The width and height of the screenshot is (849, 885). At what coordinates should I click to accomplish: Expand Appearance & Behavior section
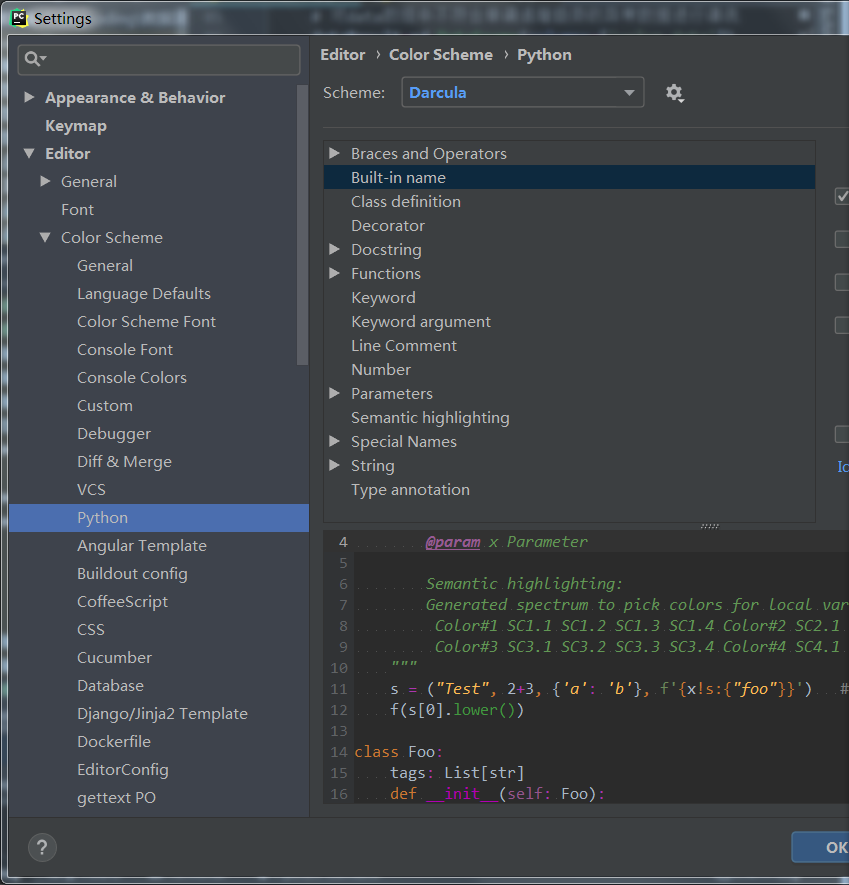pos(29,97)
